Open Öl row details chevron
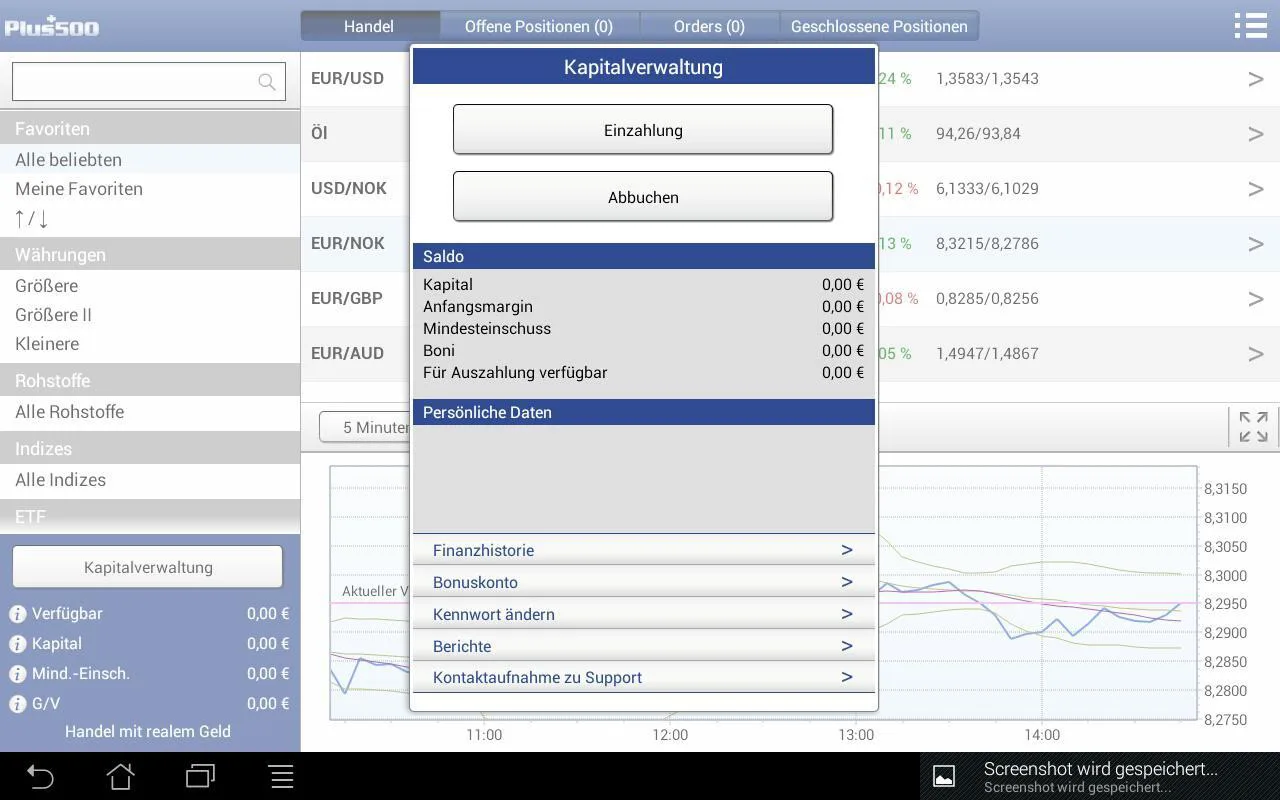1280x800 pixels. pos(1256,134)
